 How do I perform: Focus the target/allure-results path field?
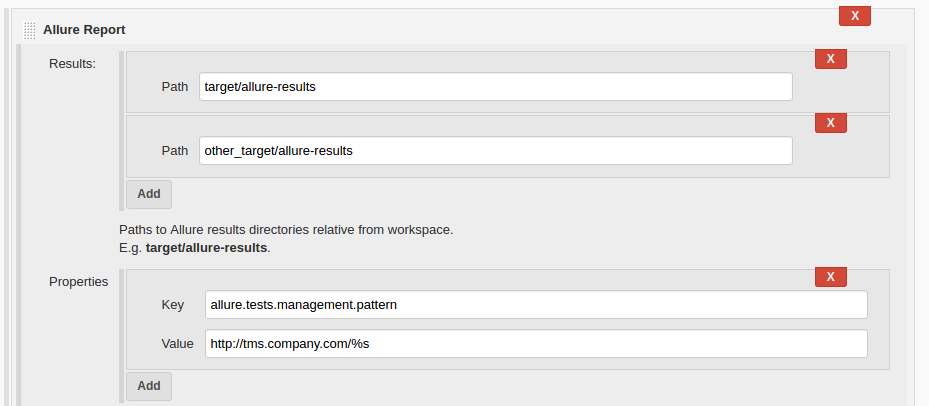point(495,87)
